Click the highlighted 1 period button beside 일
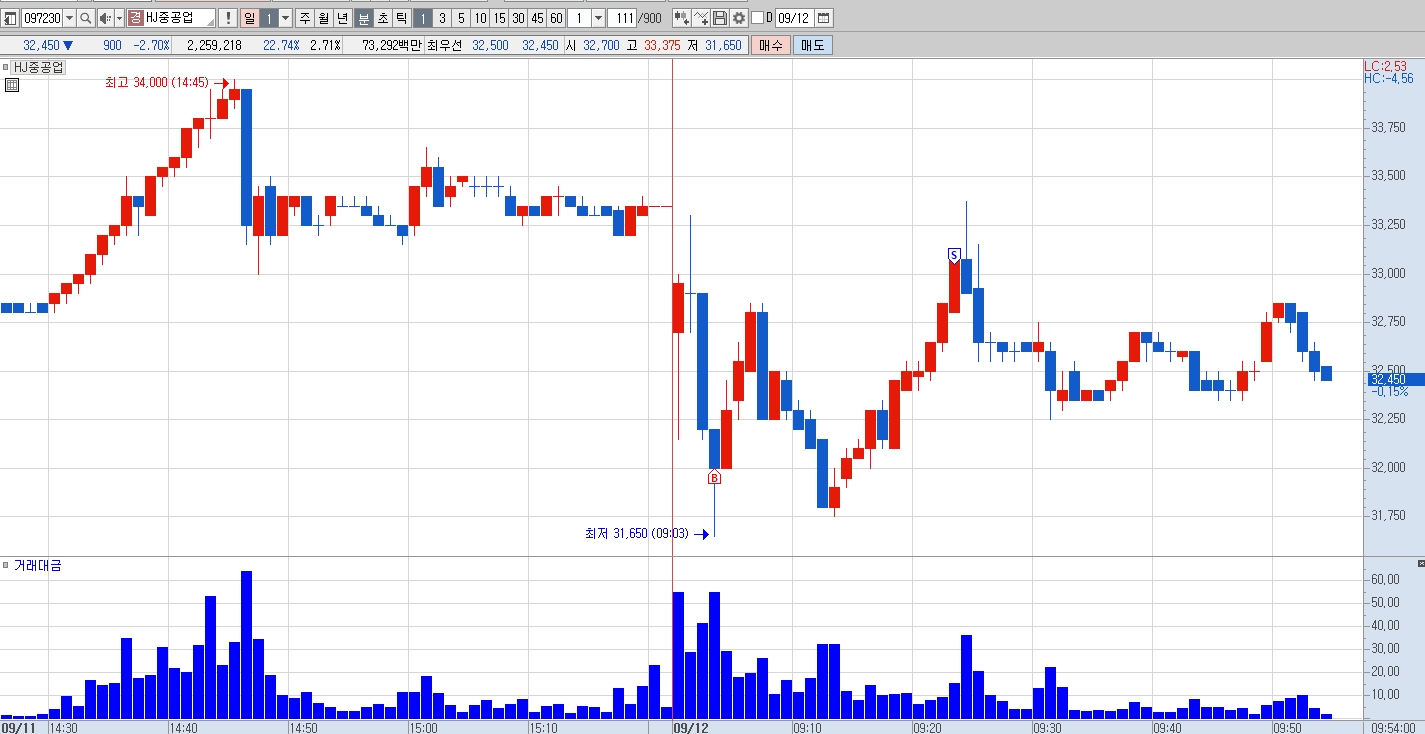Viewport: 1425px width, 734px height. pos(268,18)
